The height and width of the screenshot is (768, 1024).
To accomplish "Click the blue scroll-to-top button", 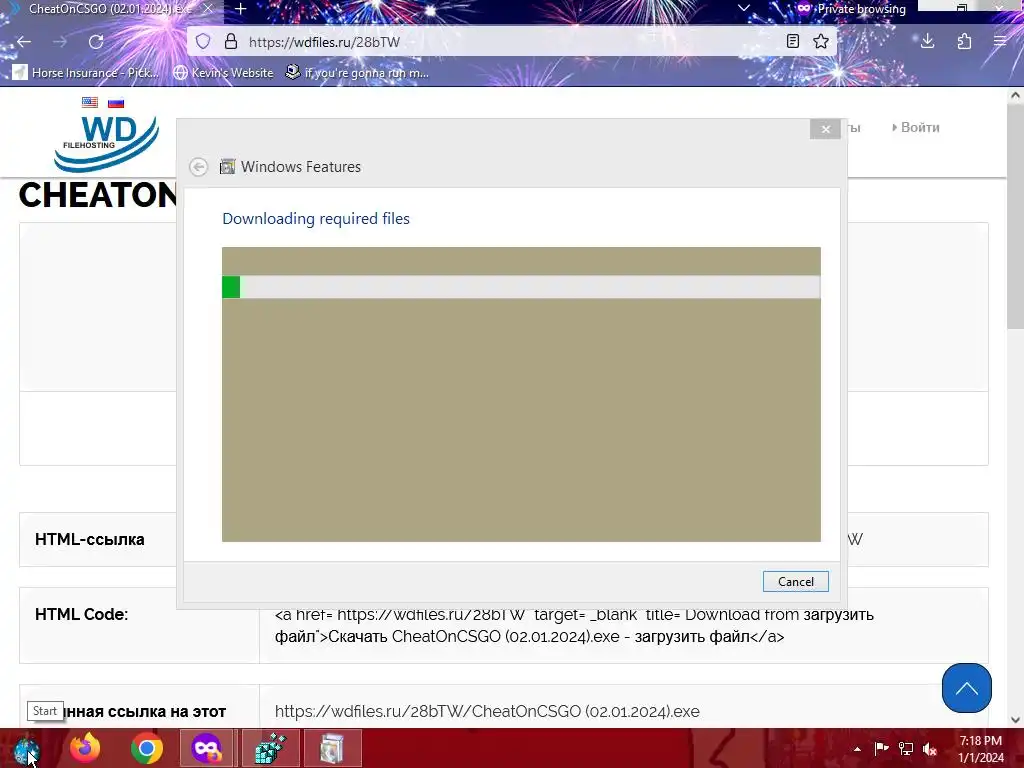I will click(967, 688).
